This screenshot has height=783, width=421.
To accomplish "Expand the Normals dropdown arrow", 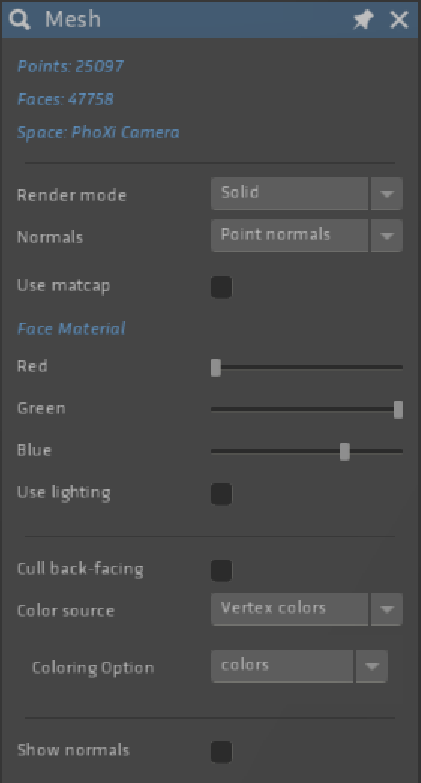I will pyautogui.click(x=387, y=235).
